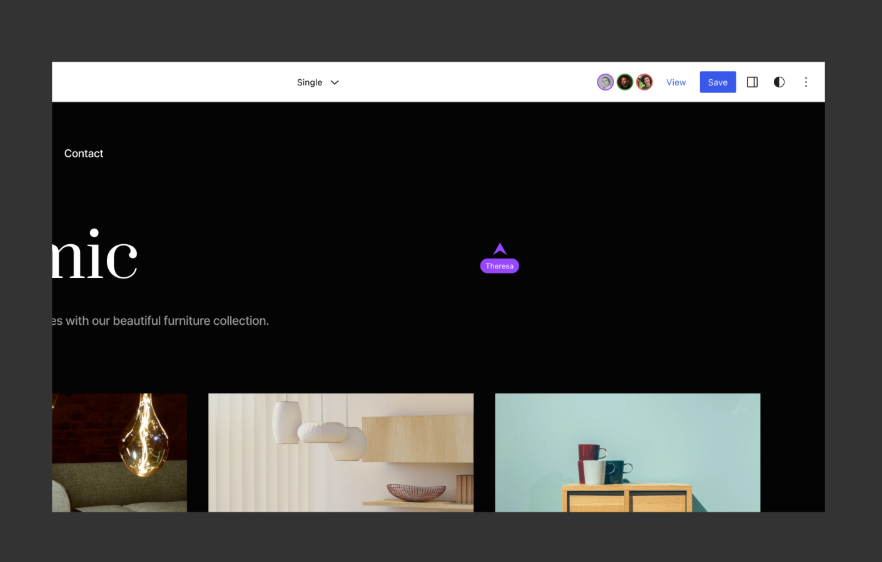The width and height of the screenshot is (882, 562).
Task: Select the white pendant lamps image
Action: pos(340,452)
